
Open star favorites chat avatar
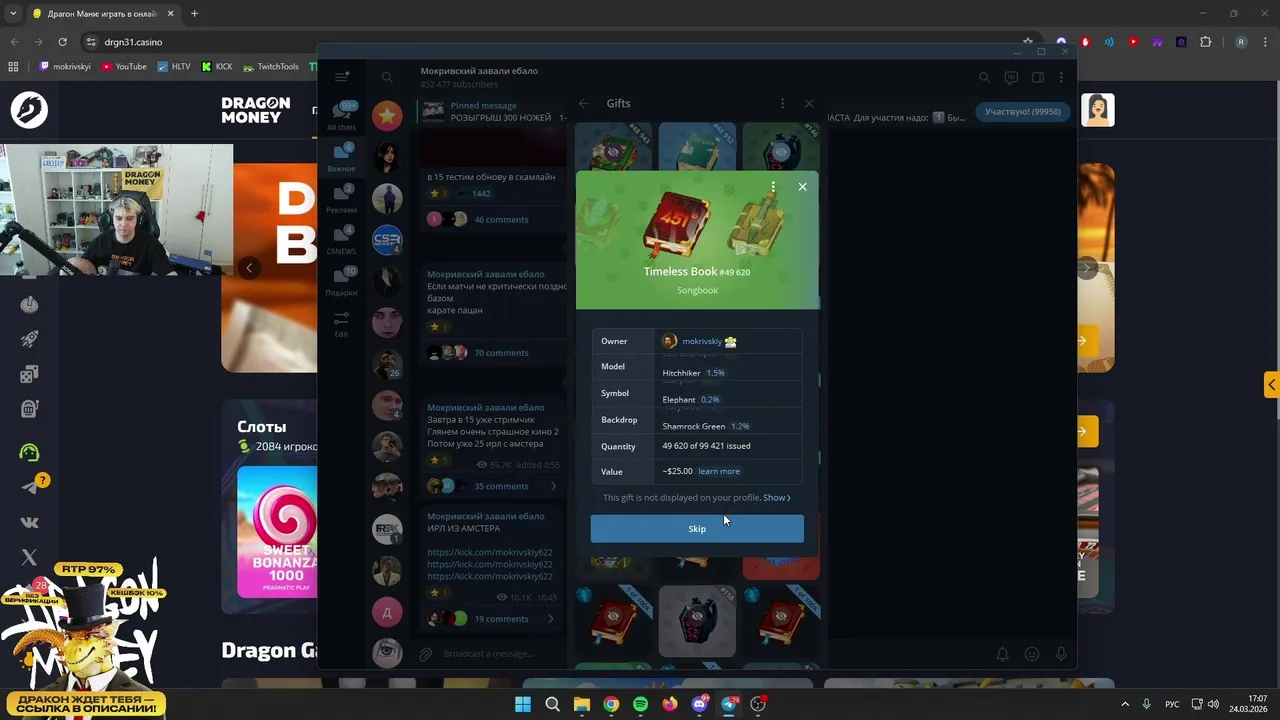pyautogui.click(x=387, y=115)
